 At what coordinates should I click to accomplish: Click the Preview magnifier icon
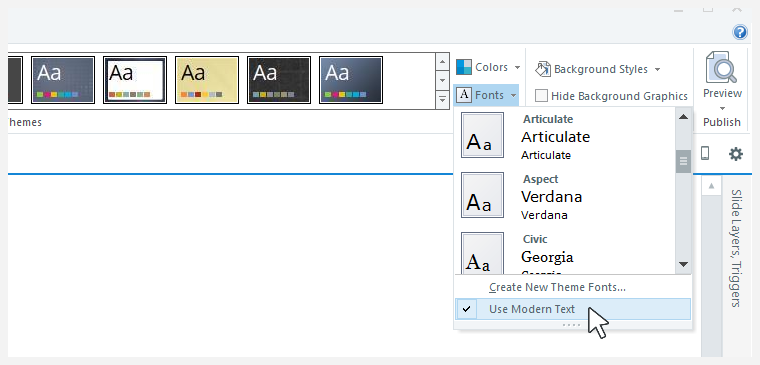point(722,67)
